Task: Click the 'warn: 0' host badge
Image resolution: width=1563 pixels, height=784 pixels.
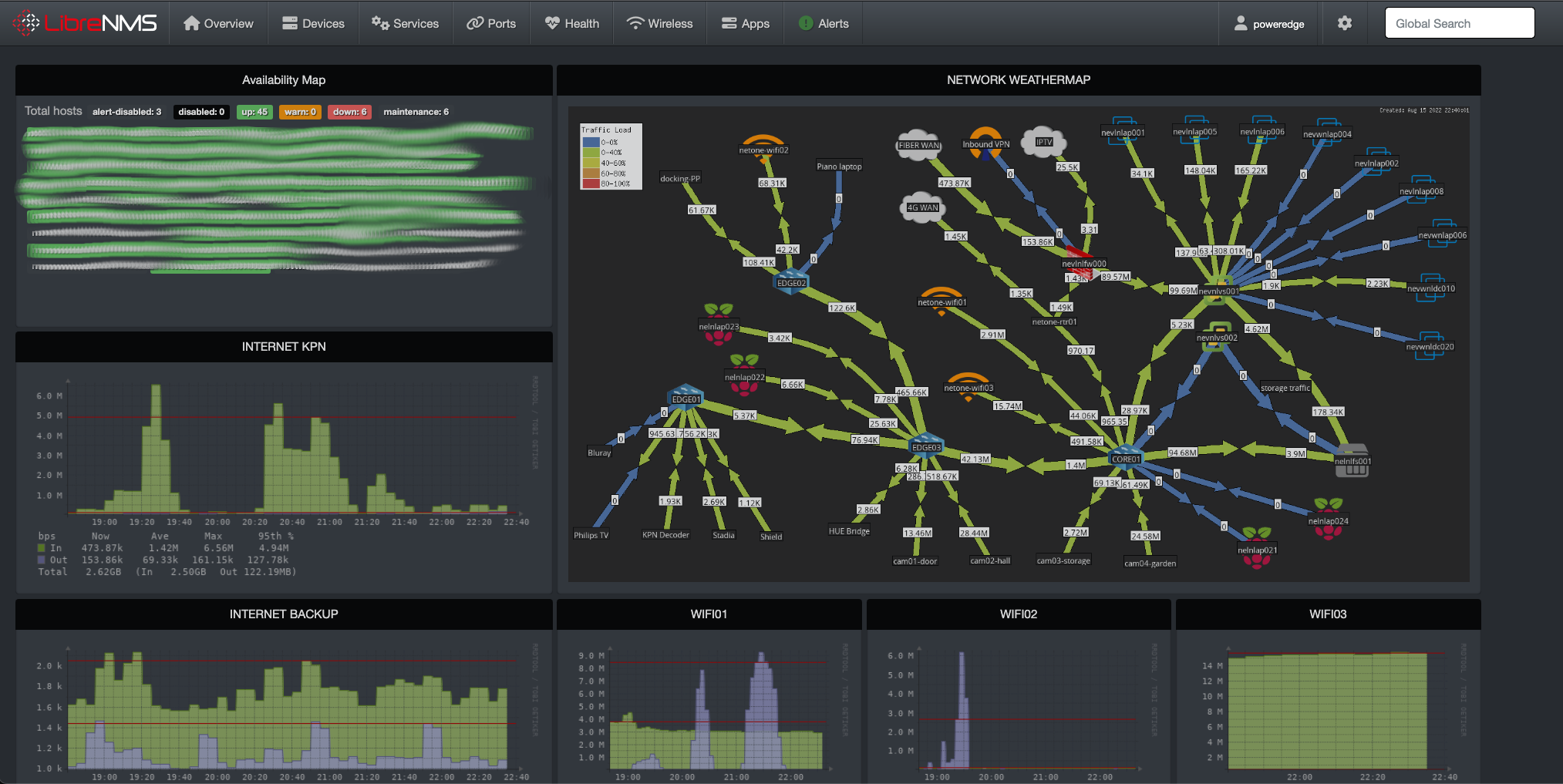Action: click(x=300, y=112)
